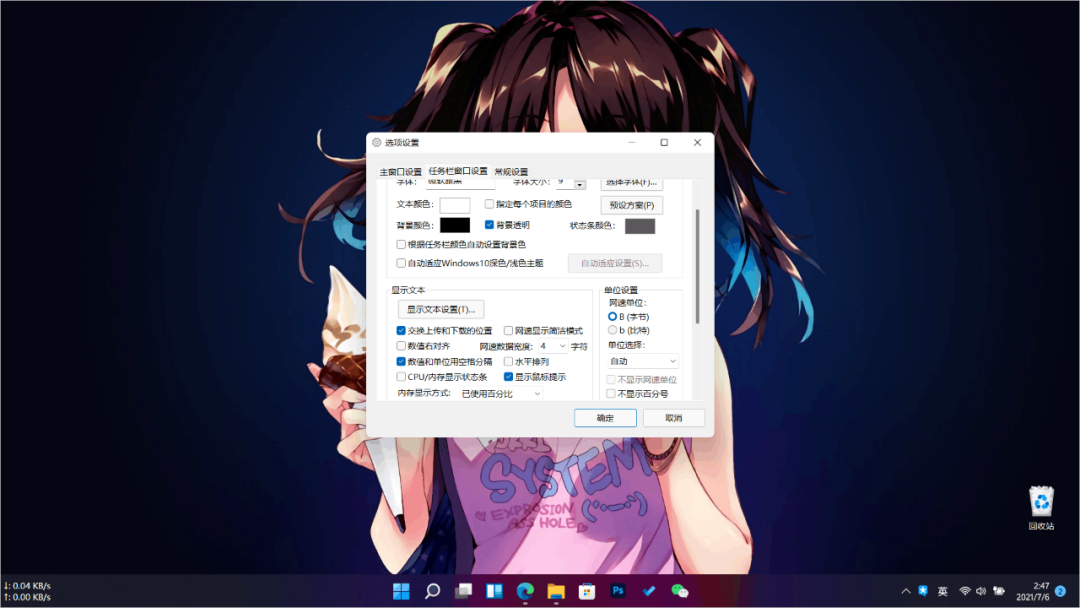
Task: Click 取消 to cancel
Action: click(674, 418)
